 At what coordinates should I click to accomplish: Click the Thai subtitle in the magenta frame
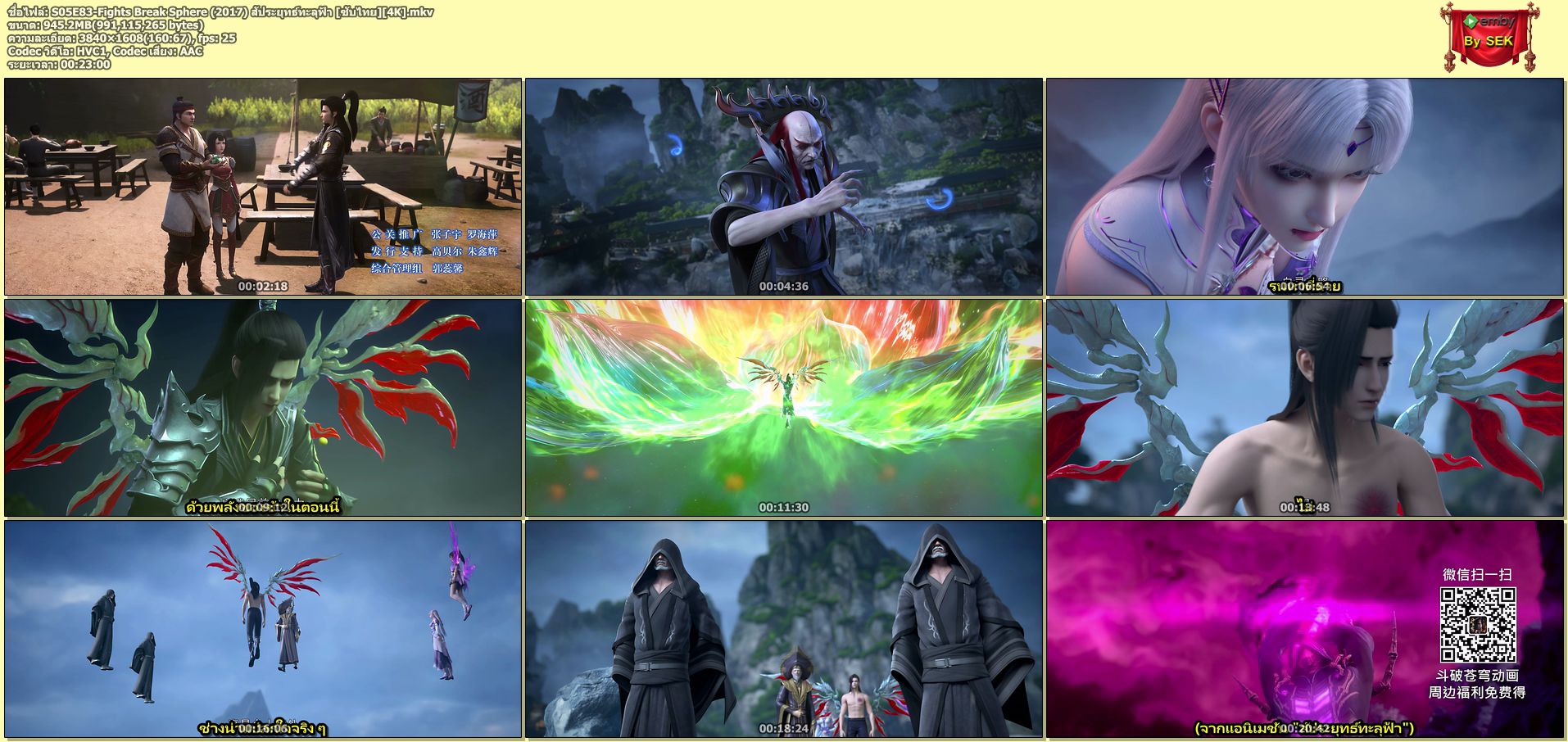pos(1305,728)
